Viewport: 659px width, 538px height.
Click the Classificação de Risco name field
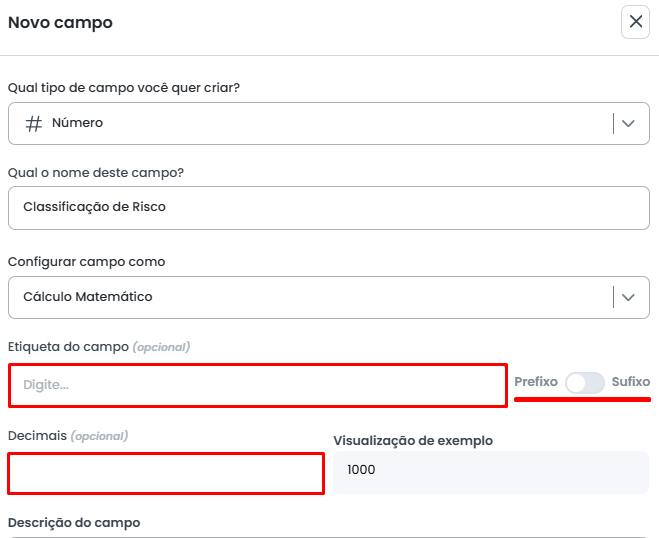click(328, 208)
